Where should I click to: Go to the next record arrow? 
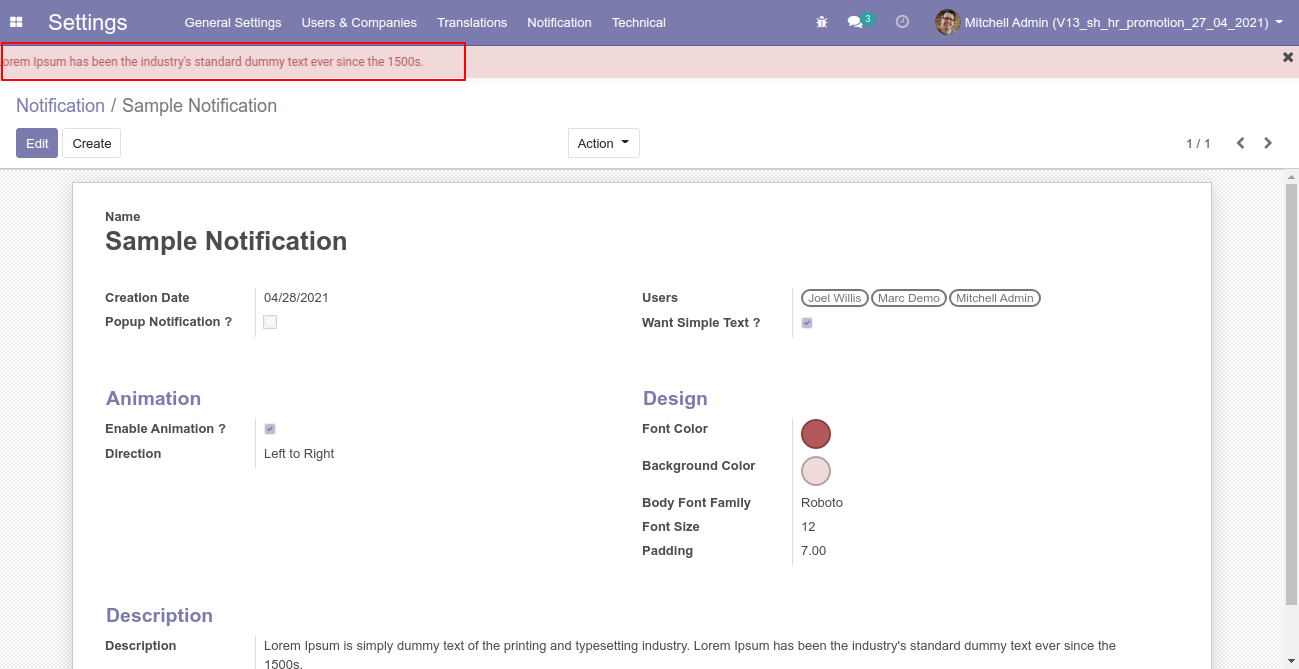(x=1268, y=143)
